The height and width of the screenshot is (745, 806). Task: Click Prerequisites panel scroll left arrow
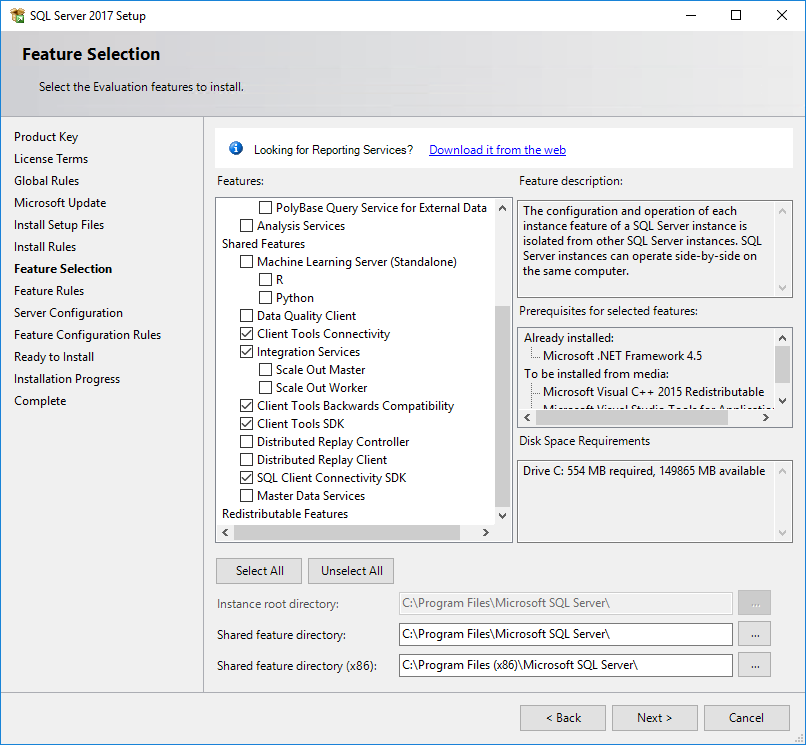[x=527, y=417]
